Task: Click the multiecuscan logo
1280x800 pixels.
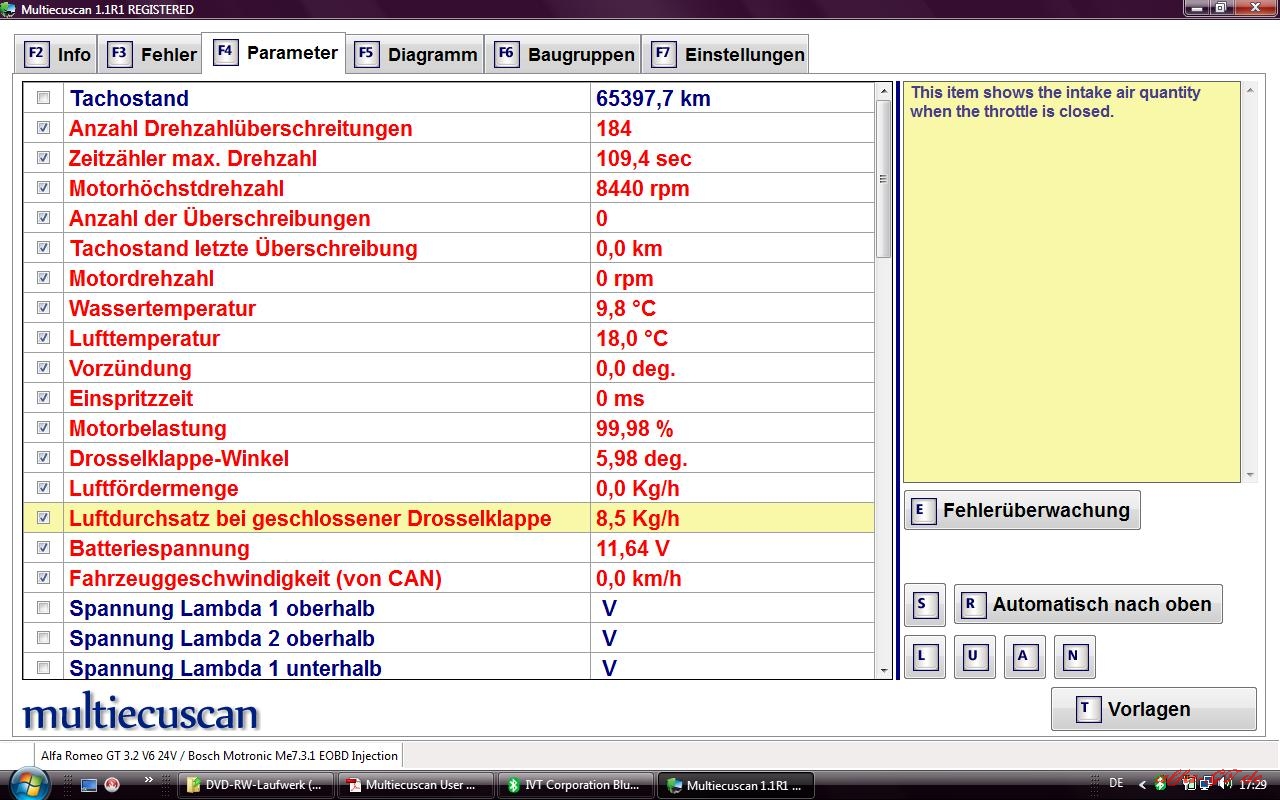Action: [x=140, y=712]
